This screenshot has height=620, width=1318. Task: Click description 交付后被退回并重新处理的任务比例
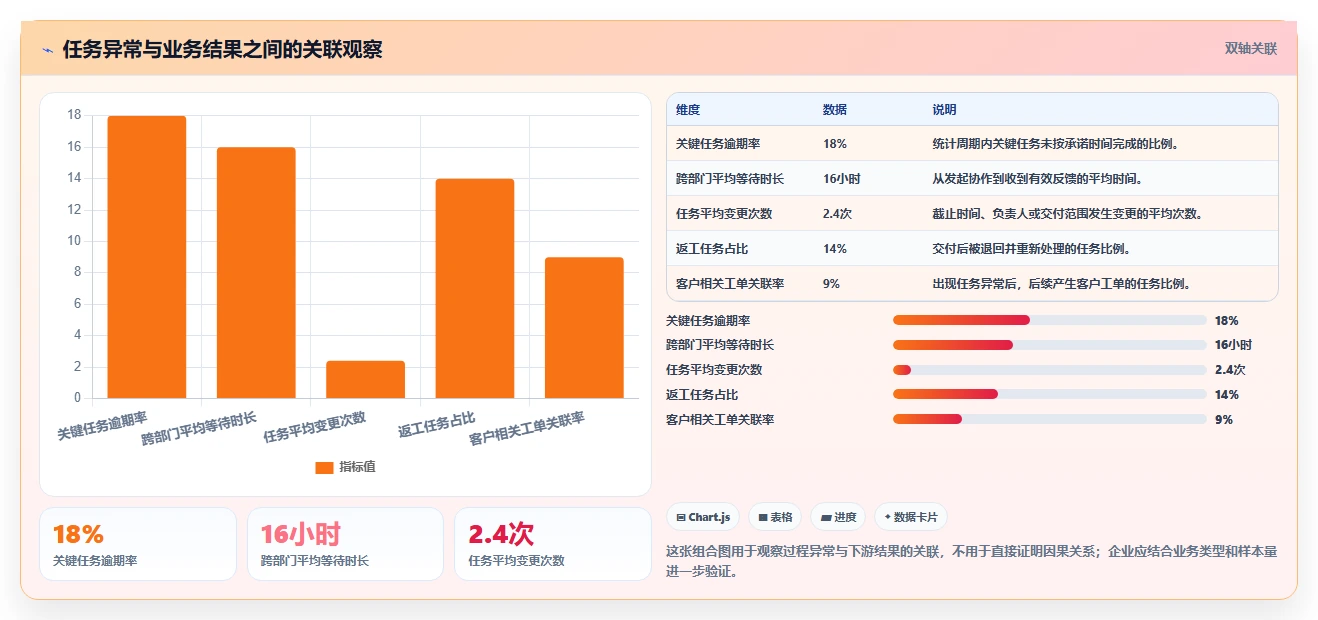click(x=1032, y=249)
